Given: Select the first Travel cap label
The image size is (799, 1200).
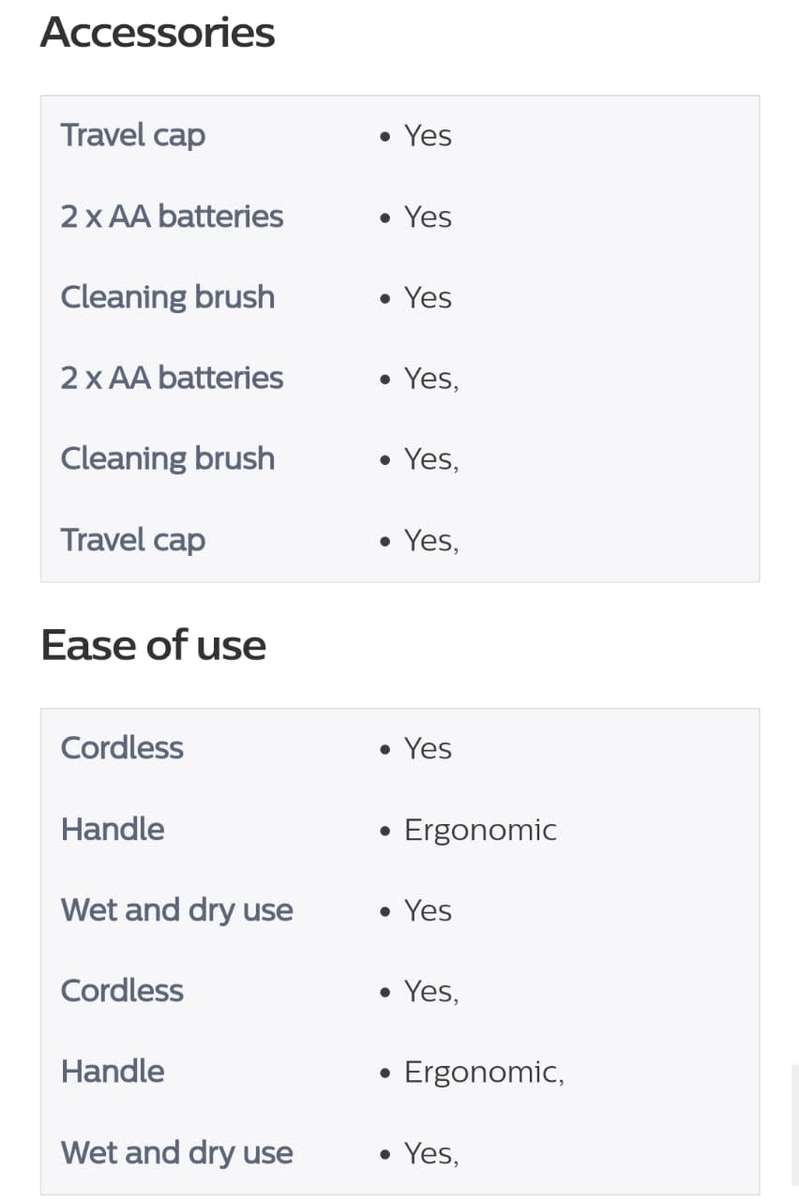Looking at the screenshot, I should pos(133,135).
